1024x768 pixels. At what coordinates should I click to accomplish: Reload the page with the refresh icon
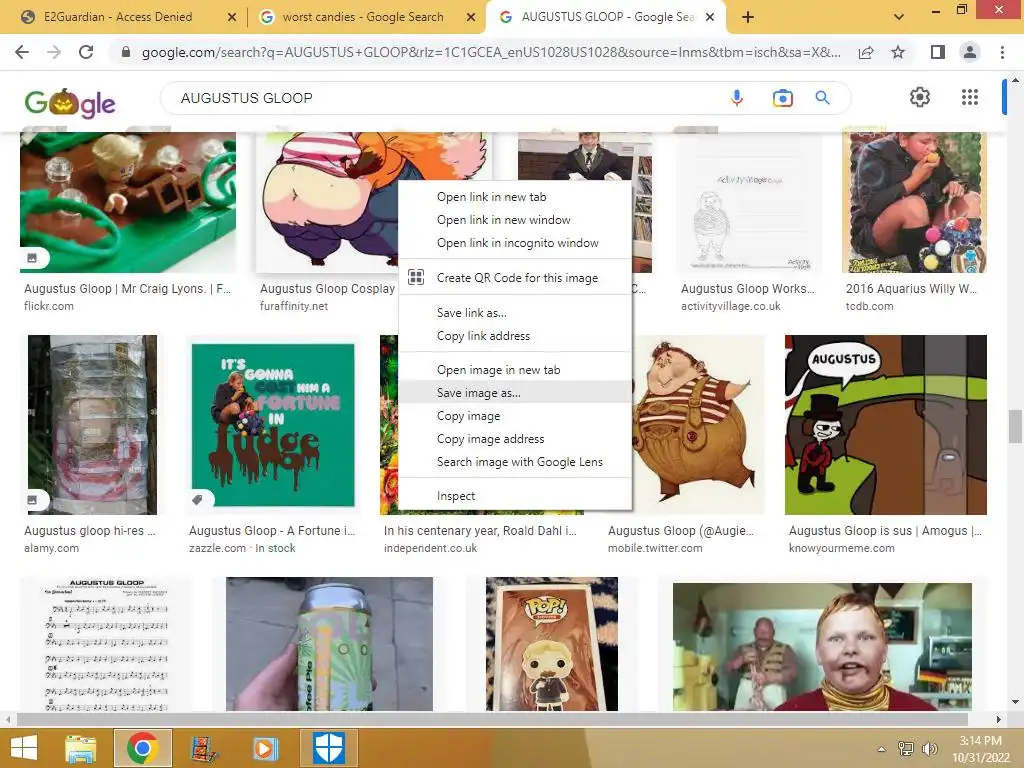(86, 52)
